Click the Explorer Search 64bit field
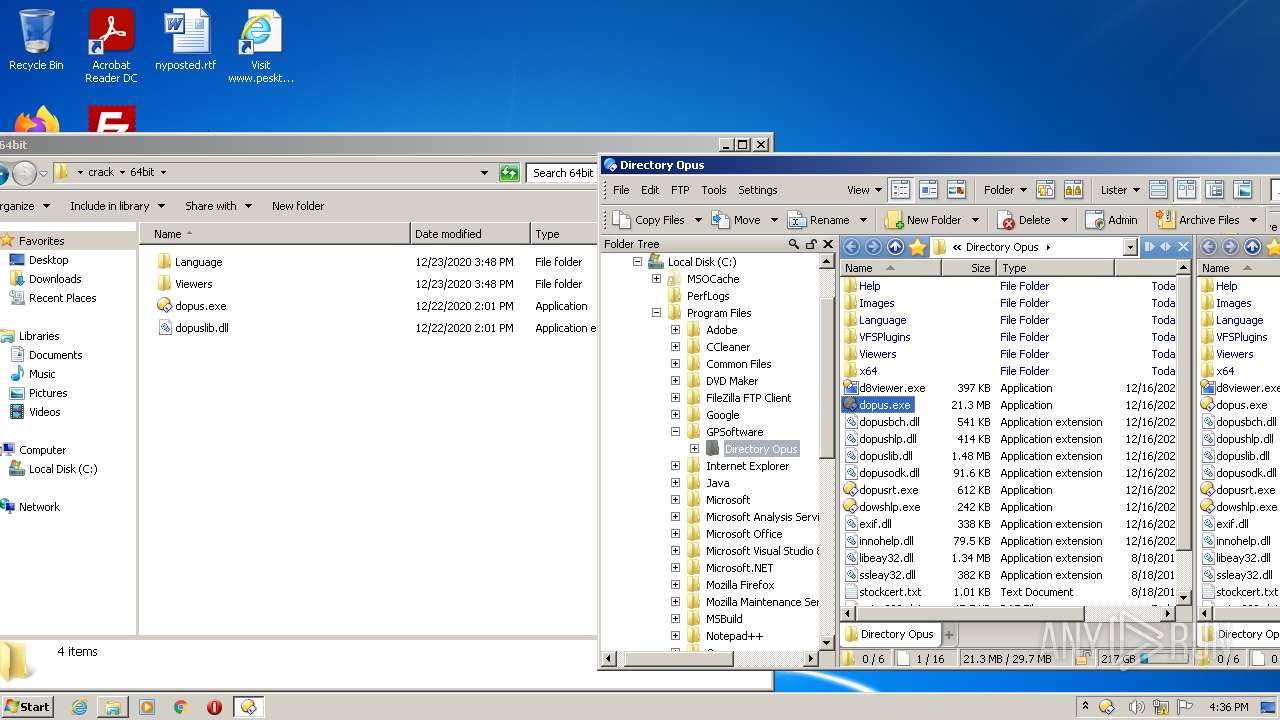 [561, 173]
